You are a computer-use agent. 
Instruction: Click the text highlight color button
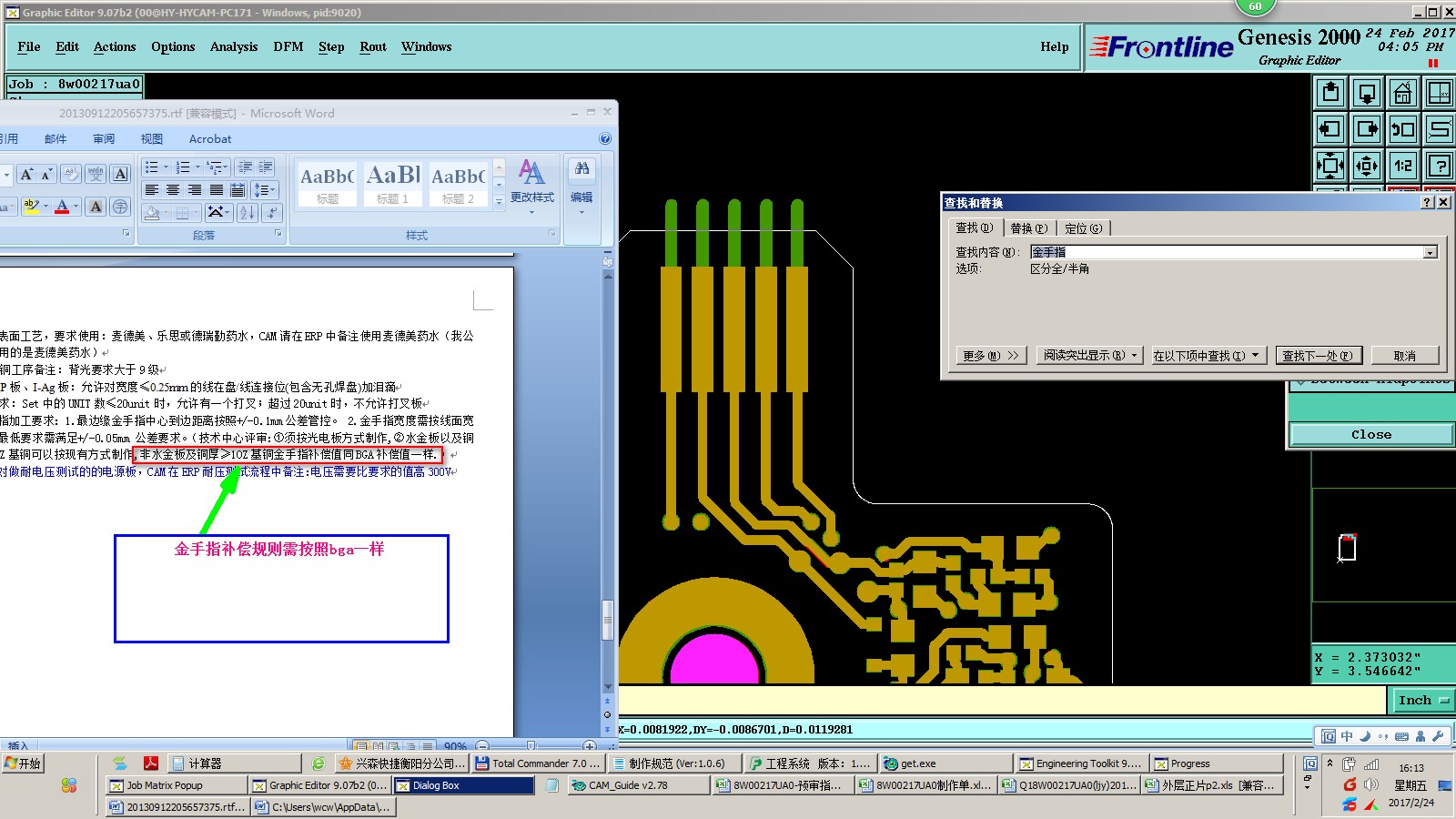32,207
